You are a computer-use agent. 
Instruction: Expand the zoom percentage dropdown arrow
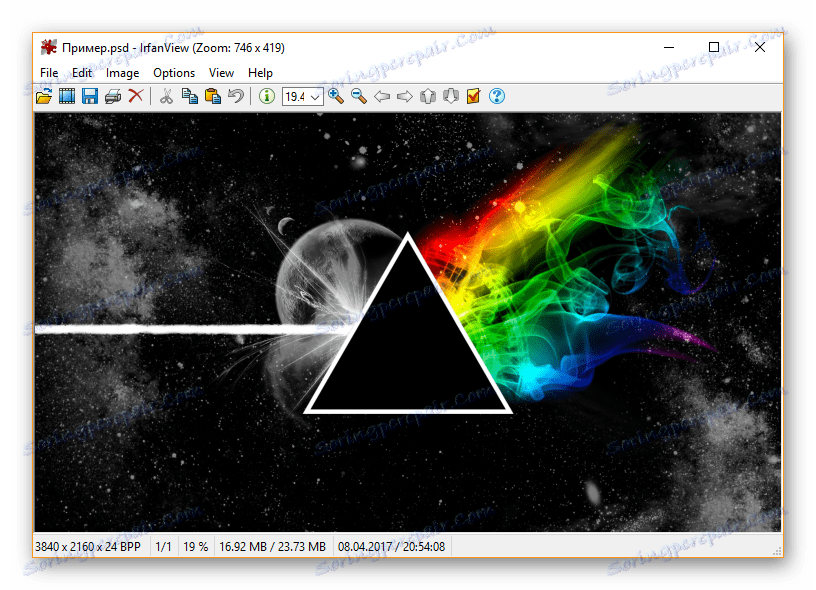315,97
